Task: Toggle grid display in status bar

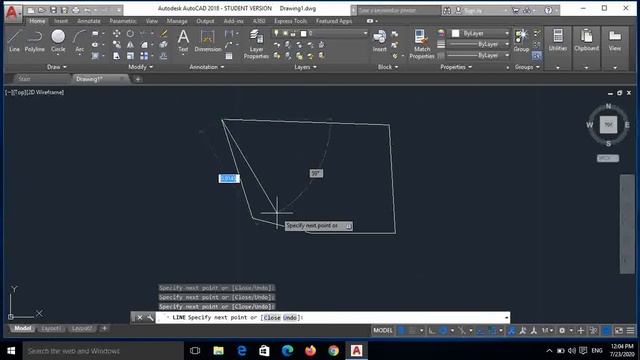Action: point(402,330)
